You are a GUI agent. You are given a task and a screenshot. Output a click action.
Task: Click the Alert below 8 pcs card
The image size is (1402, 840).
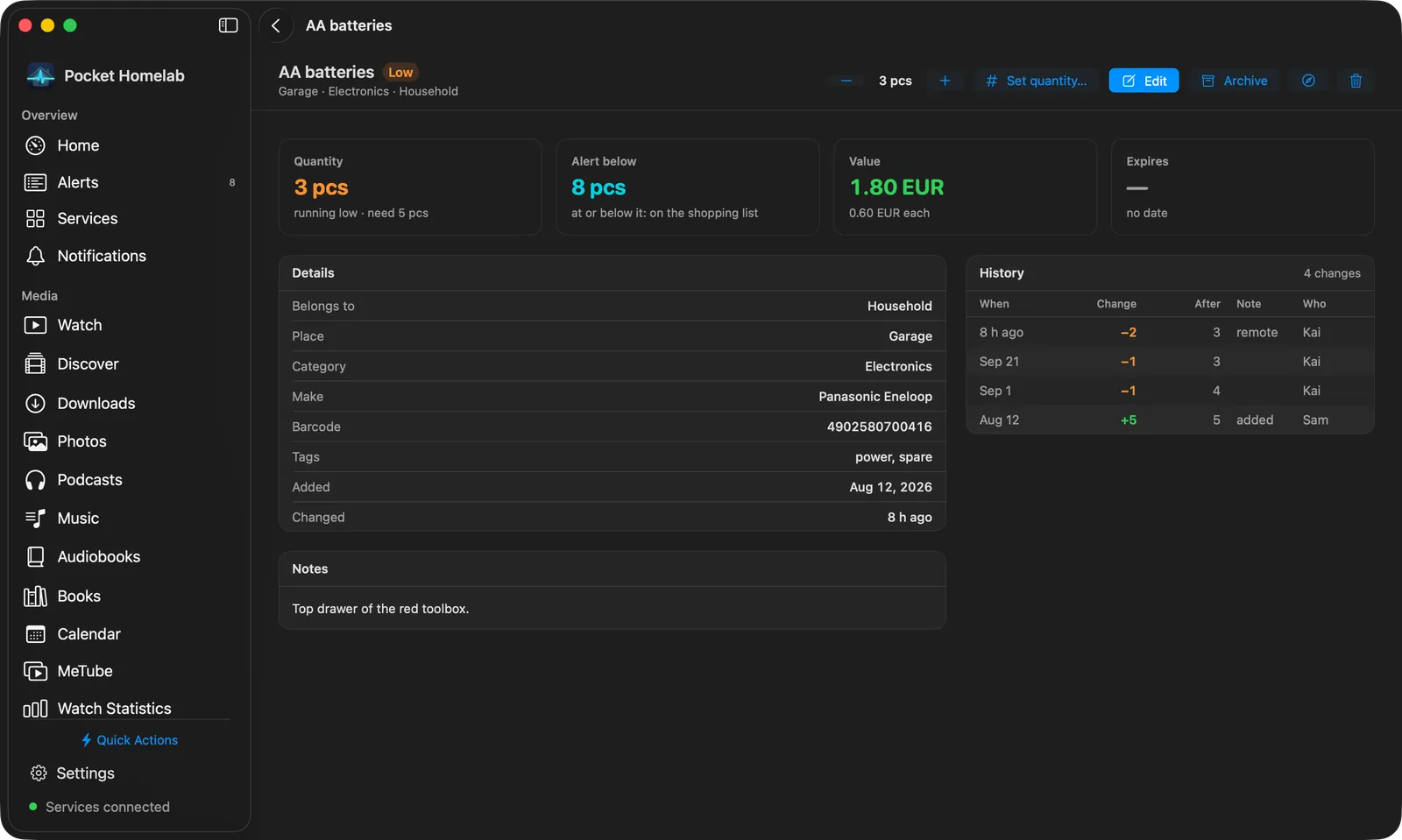(x=688, y=187)
